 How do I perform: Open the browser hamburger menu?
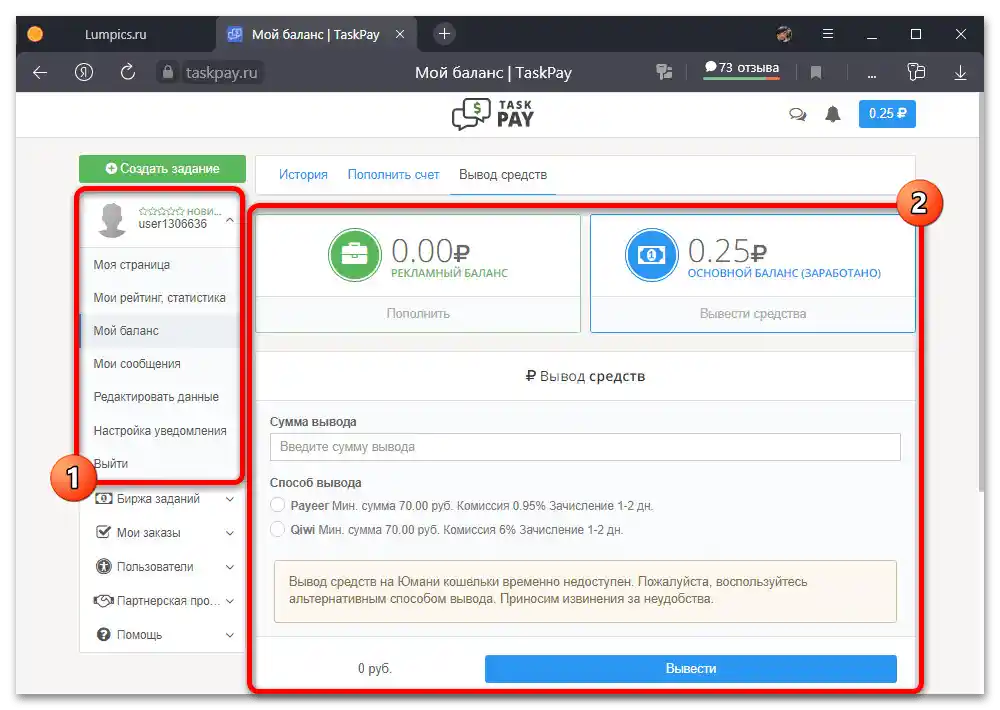click(x=828, y=34)
